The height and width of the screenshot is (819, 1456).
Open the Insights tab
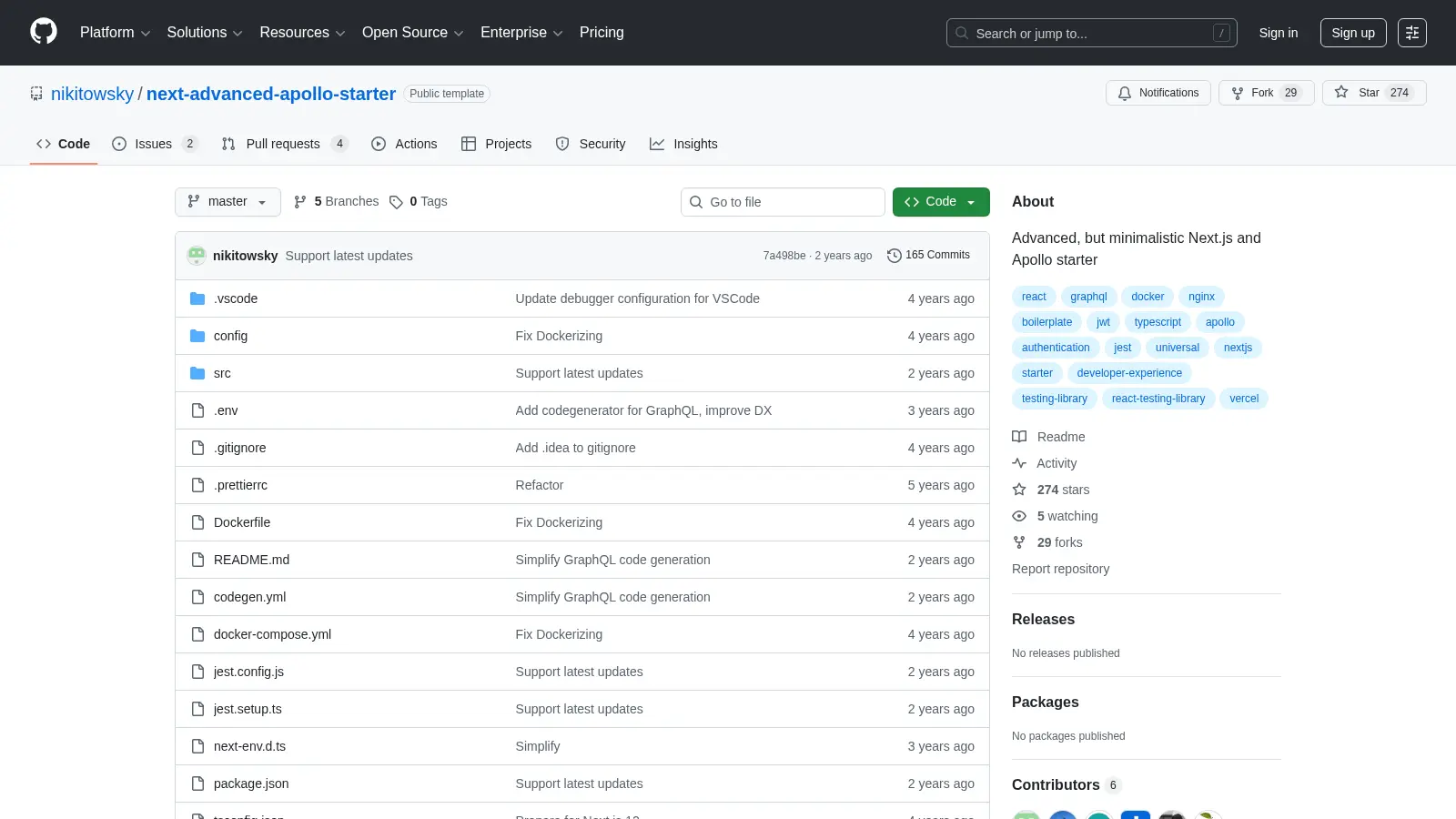point(683,144)
